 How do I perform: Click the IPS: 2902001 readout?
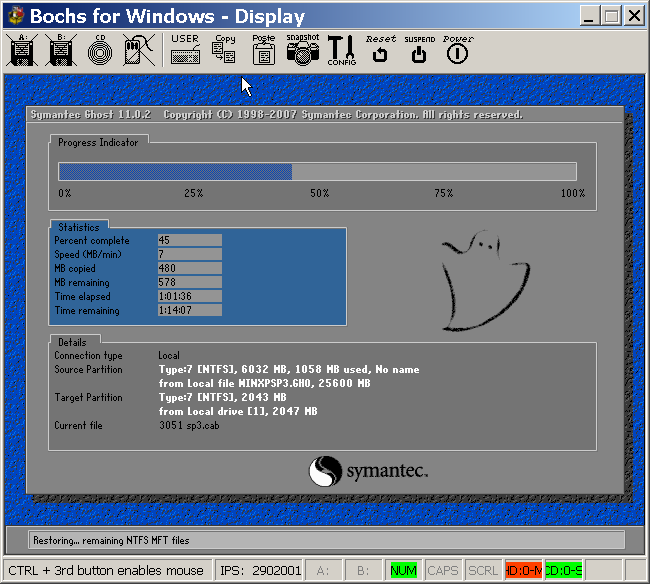click(260, 571)
